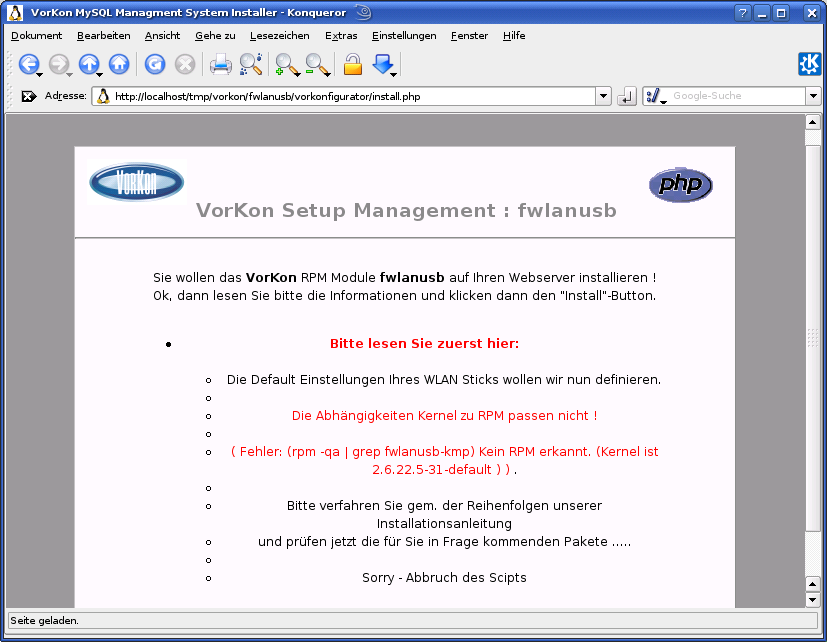Open the Hilfe menu
827x642 pixels.
pyautogui.click(x=514, y=36)
